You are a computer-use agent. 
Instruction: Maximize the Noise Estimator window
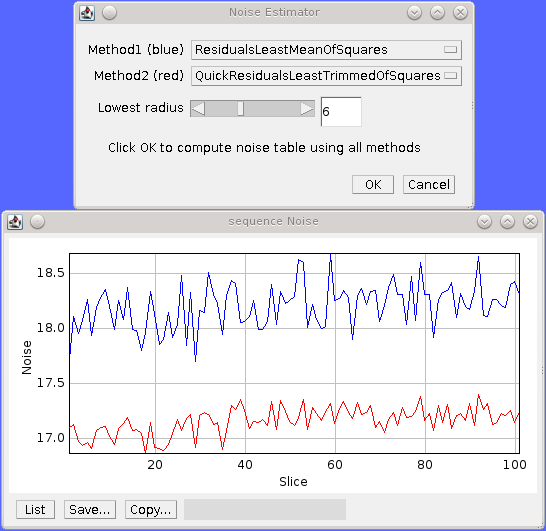pos(437,13)
